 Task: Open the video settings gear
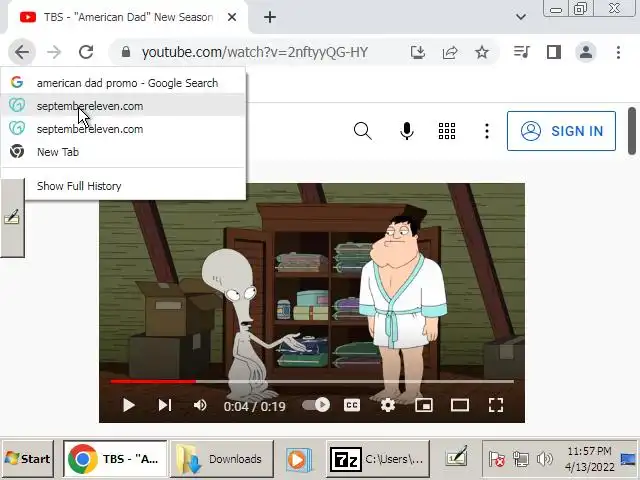click(388, 405)
